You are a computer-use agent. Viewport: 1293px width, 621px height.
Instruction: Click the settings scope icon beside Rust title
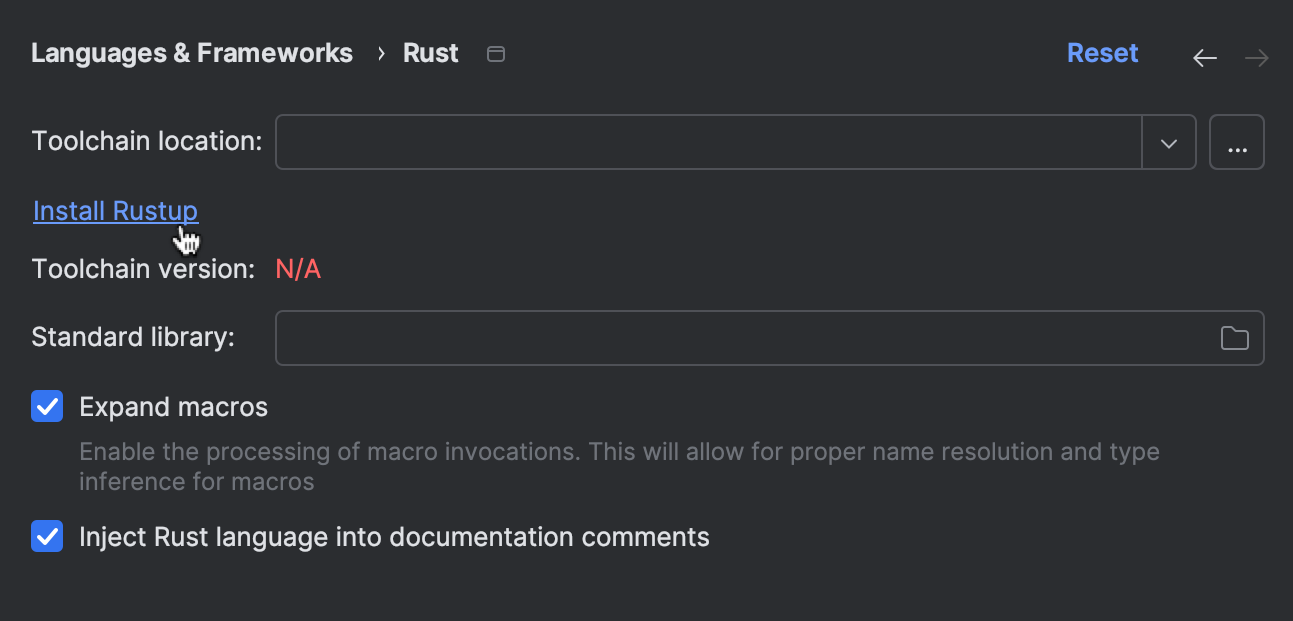(495, 54)
